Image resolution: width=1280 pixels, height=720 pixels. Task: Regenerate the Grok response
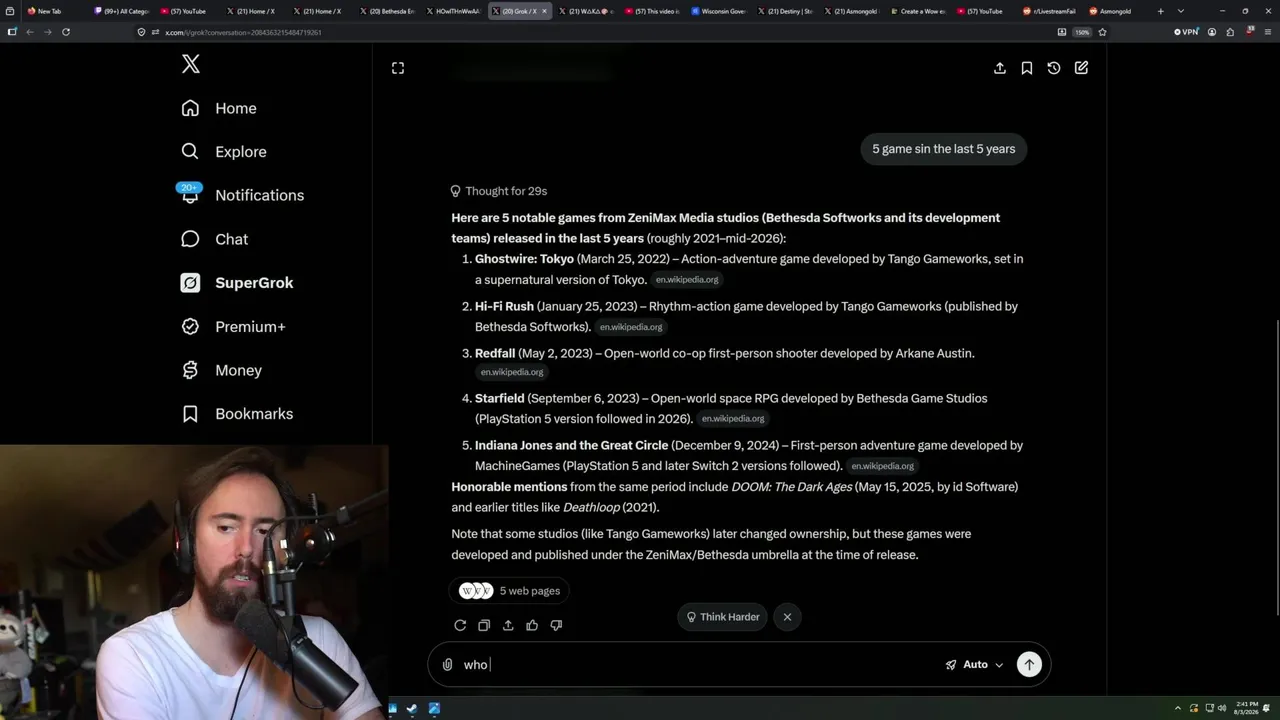click(460, 625)
